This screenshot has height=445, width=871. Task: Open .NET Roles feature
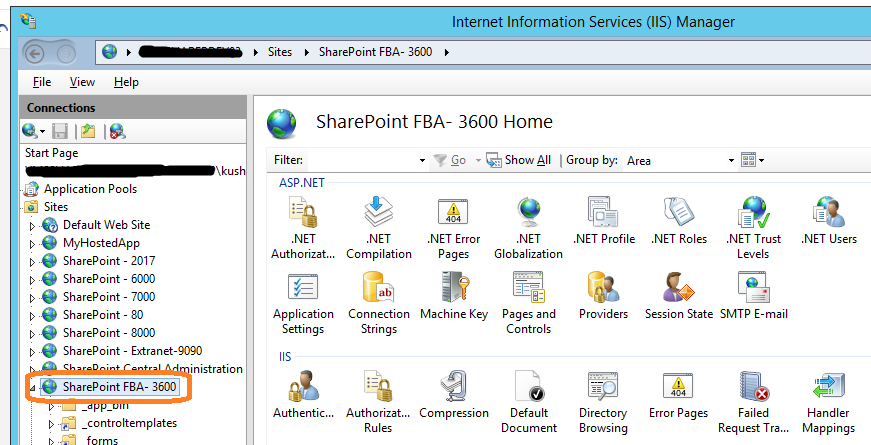point(679,221)
